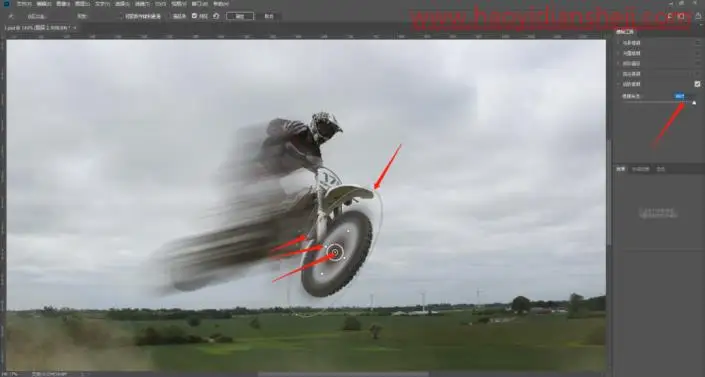Toggle the Preview checkbox in options bar
Viewport: 705px width, 377px height.
point(194,16)
